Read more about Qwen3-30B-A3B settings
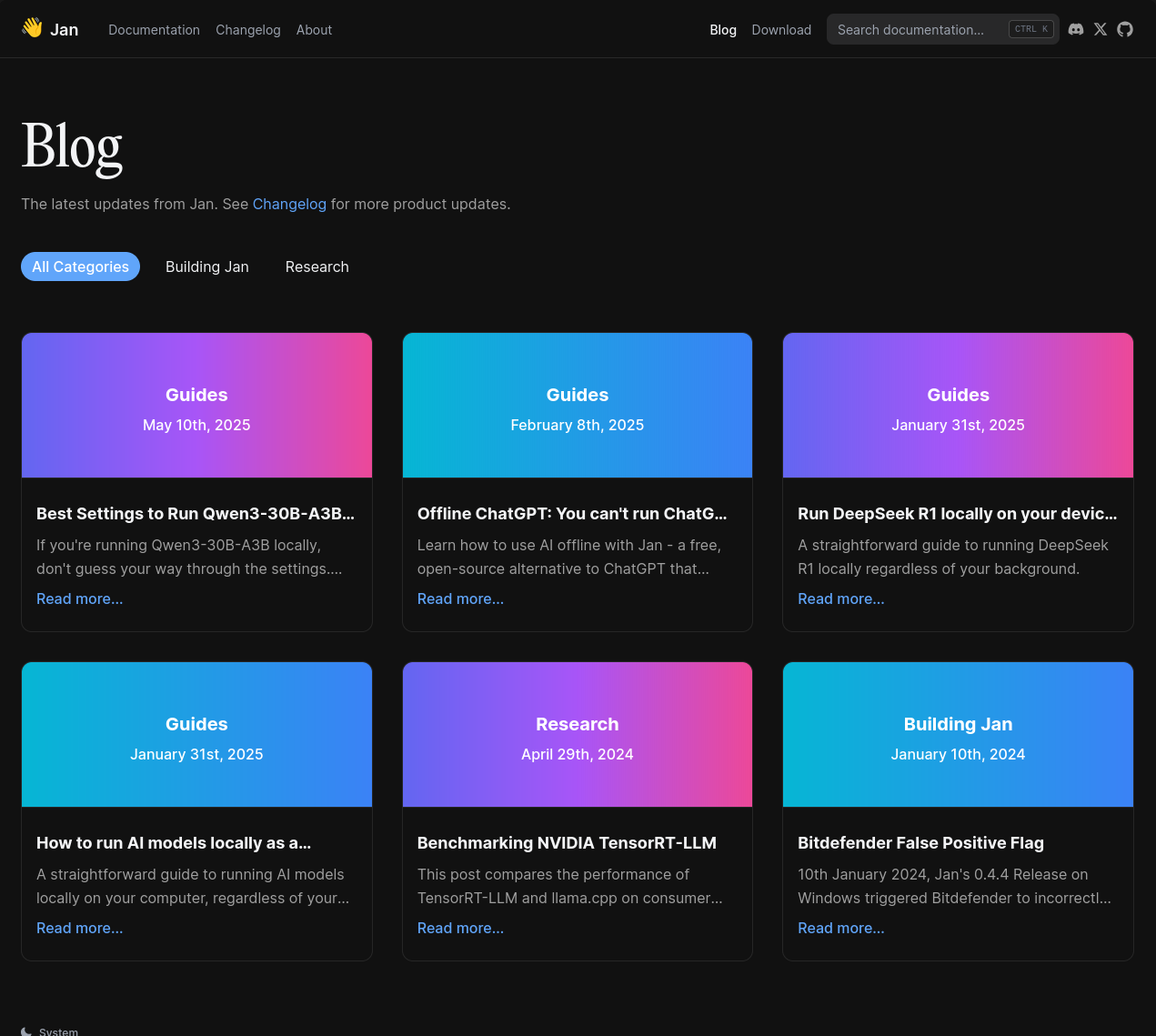The height and width of the screenshot is (1036, 1156). click(x=79, y=598)
